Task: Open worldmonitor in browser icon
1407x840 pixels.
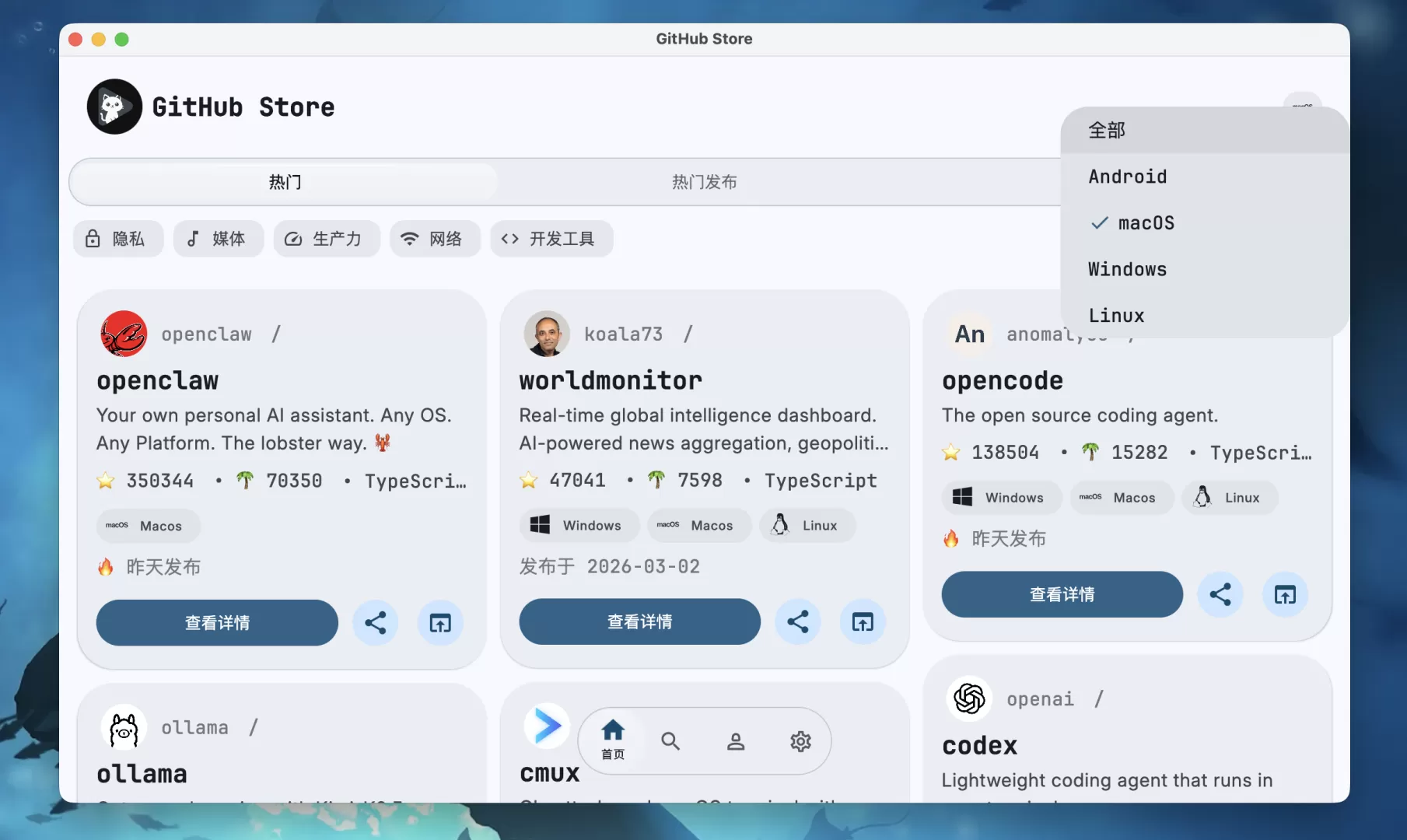Action: [863, 621]
